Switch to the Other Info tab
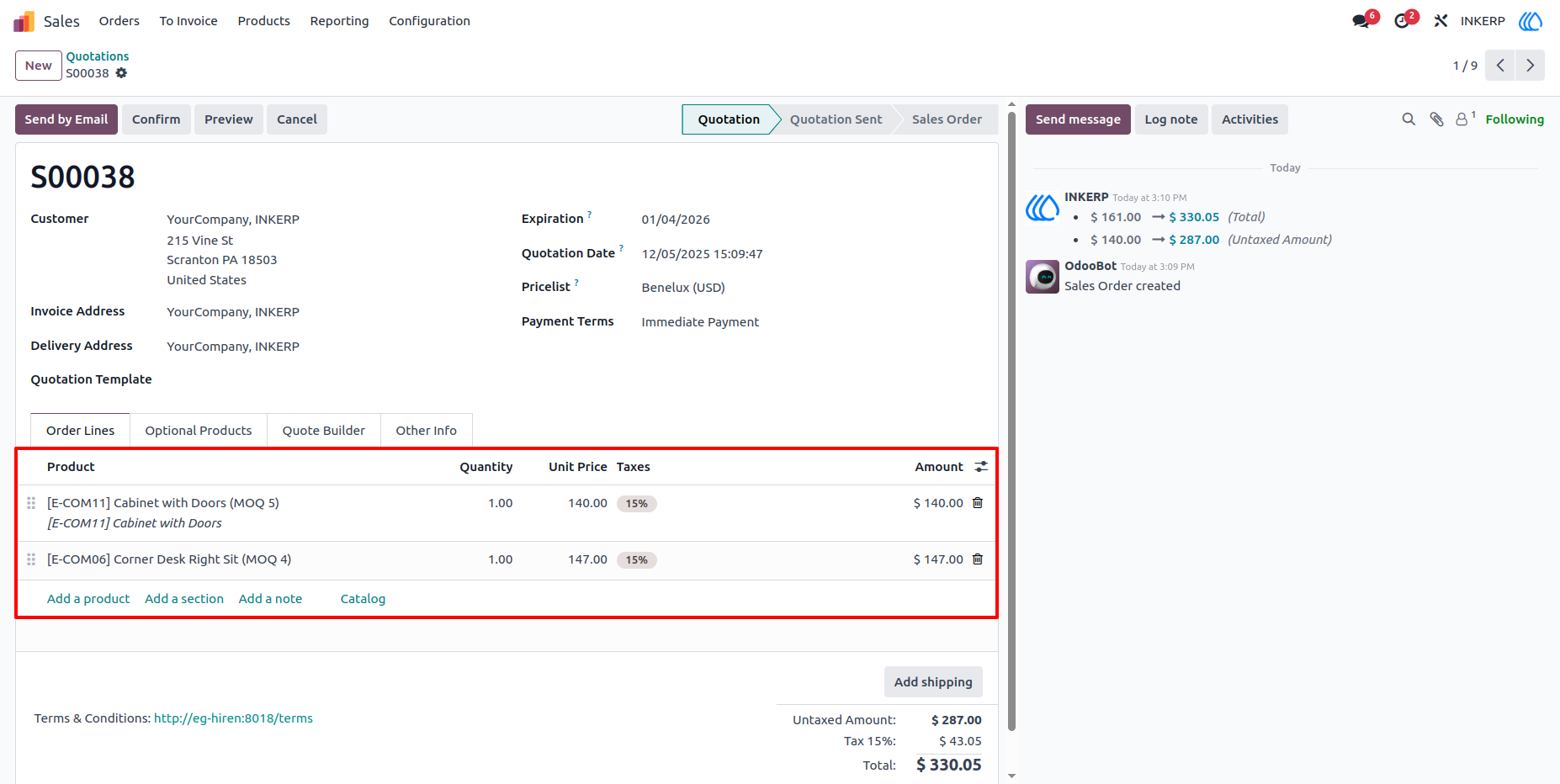Image resolution: width=1560 pixels, height=784 pixels. pos(427,431)
